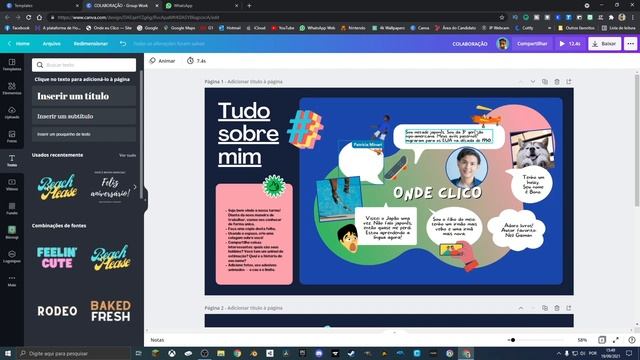The image size is (640, 360).
Task: Open the Fotos side panel
Action: (x=12, y=136)
